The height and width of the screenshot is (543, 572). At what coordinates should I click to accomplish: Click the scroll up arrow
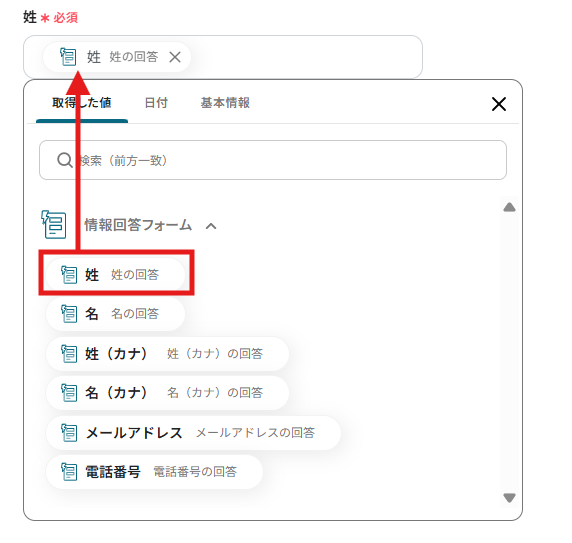[x=509, y=207]
